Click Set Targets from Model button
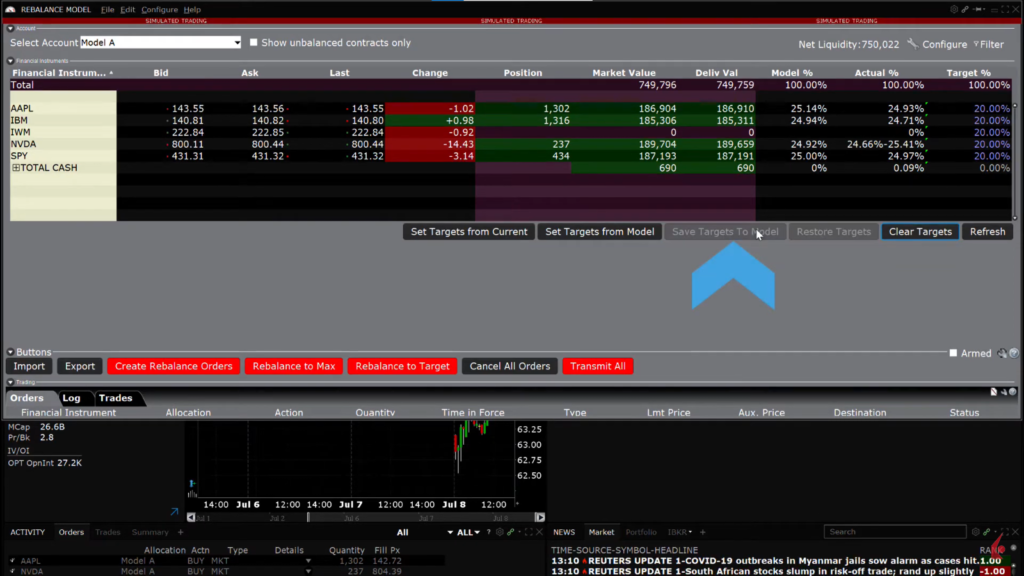 [599, 232]
